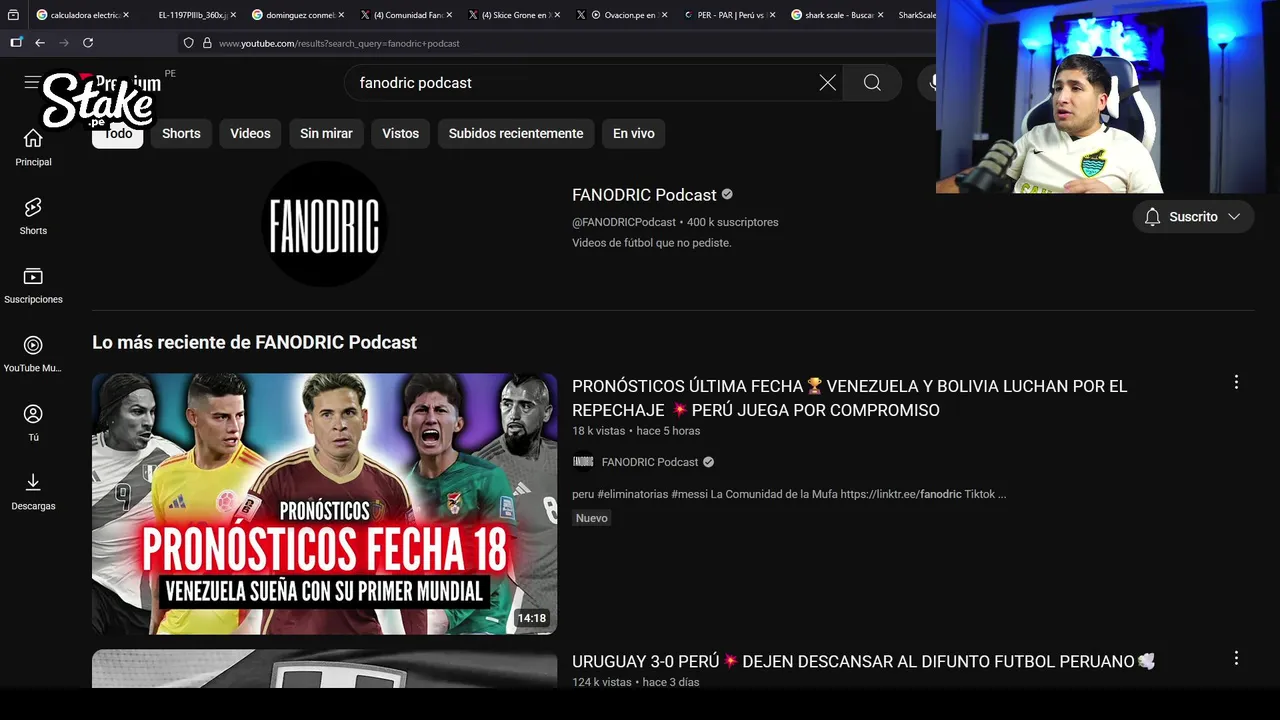Play the PRONÓSTICOS FECHA 18 thumbnail
Screen dimensions: 1280x720
click(x=324, y=504)
